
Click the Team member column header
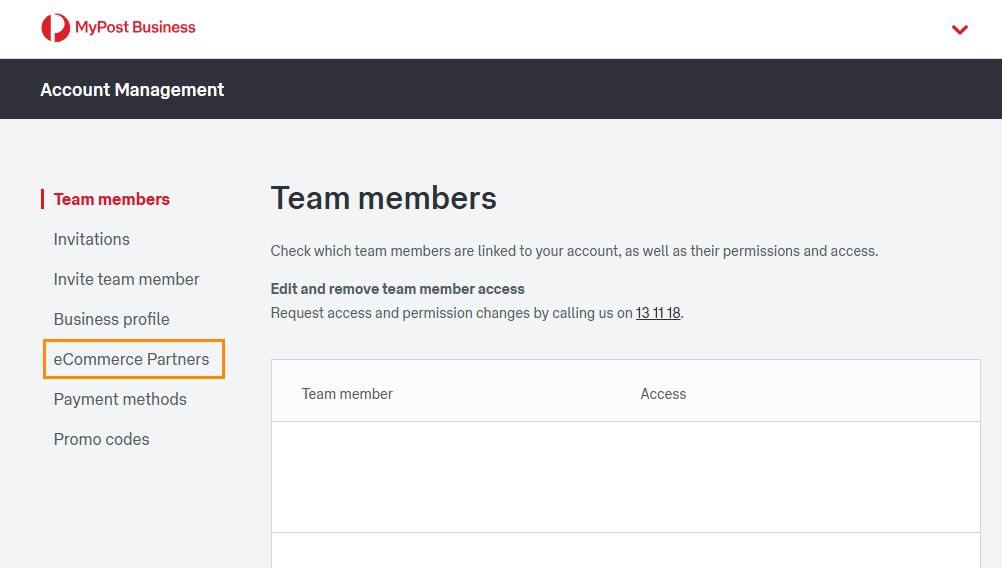(347, 394)
